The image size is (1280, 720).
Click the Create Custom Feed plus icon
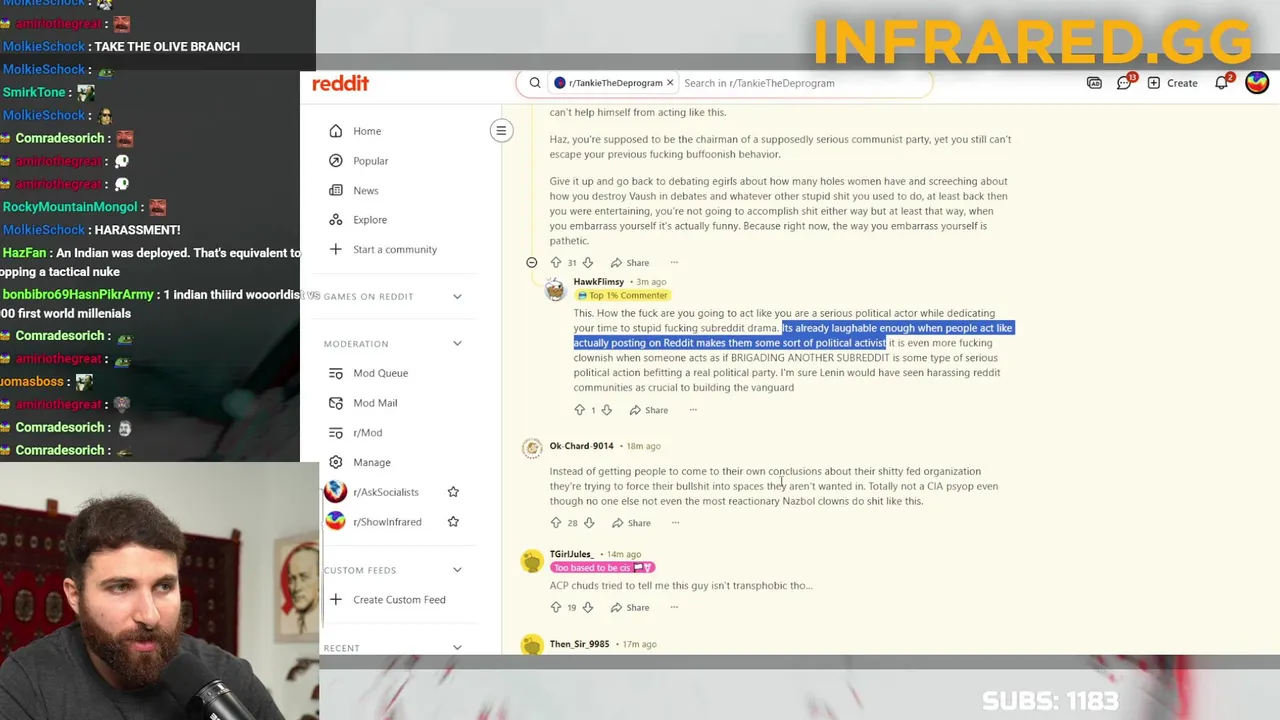pyautogui.click(x=335, y=600)
